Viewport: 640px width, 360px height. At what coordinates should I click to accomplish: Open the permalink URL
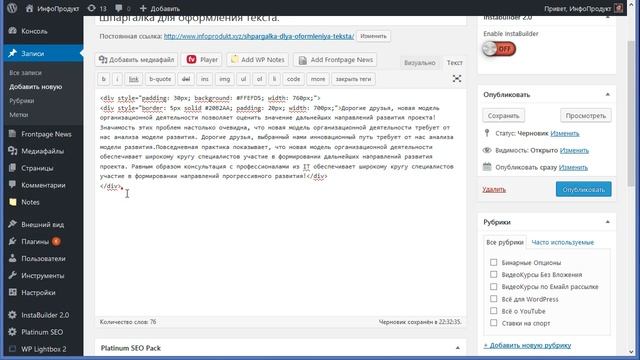pos(259,36)
